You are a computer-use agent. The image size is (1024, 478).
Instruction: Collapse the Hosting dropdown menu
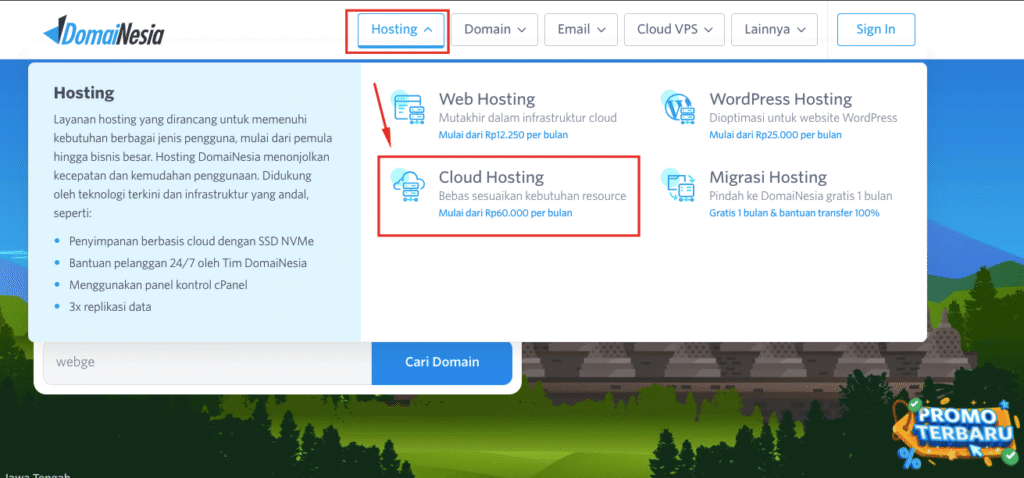pyautogui.click(x=401, y=29)
